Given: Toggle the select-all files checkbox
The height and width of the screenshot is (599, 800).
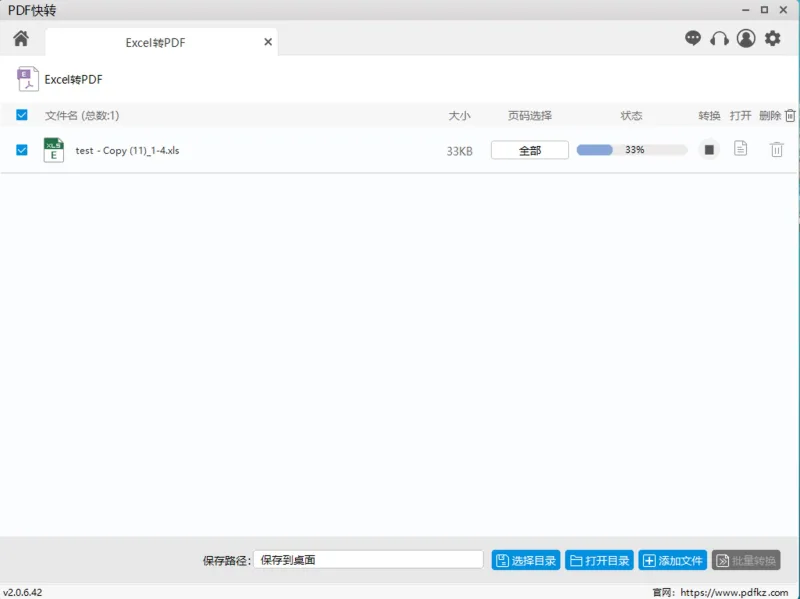Looking at the screenshot, I should pyautogui.click(x=21, y=115).
